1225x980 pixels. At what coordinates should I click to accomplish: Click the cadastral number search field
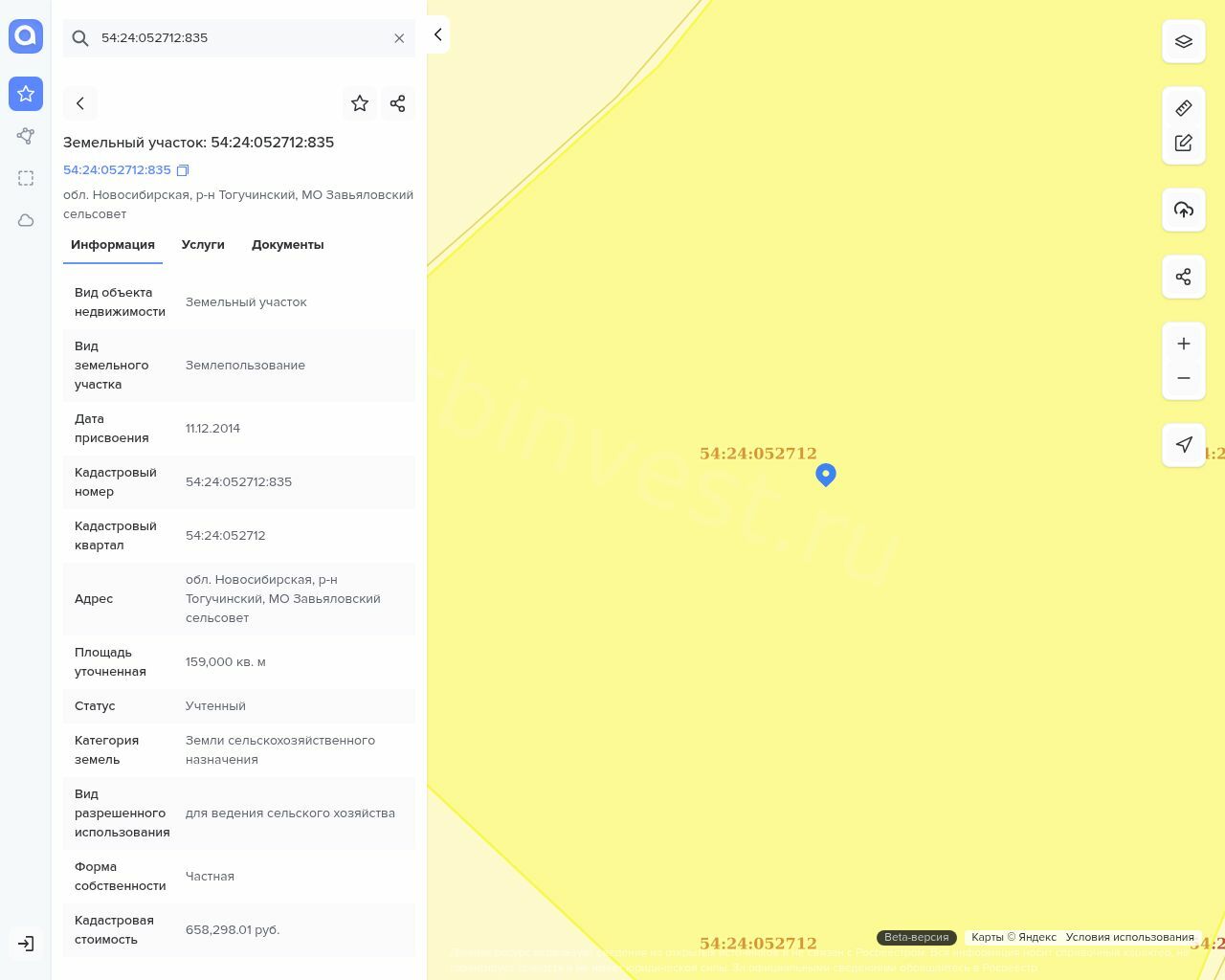(x=239, y=38)
